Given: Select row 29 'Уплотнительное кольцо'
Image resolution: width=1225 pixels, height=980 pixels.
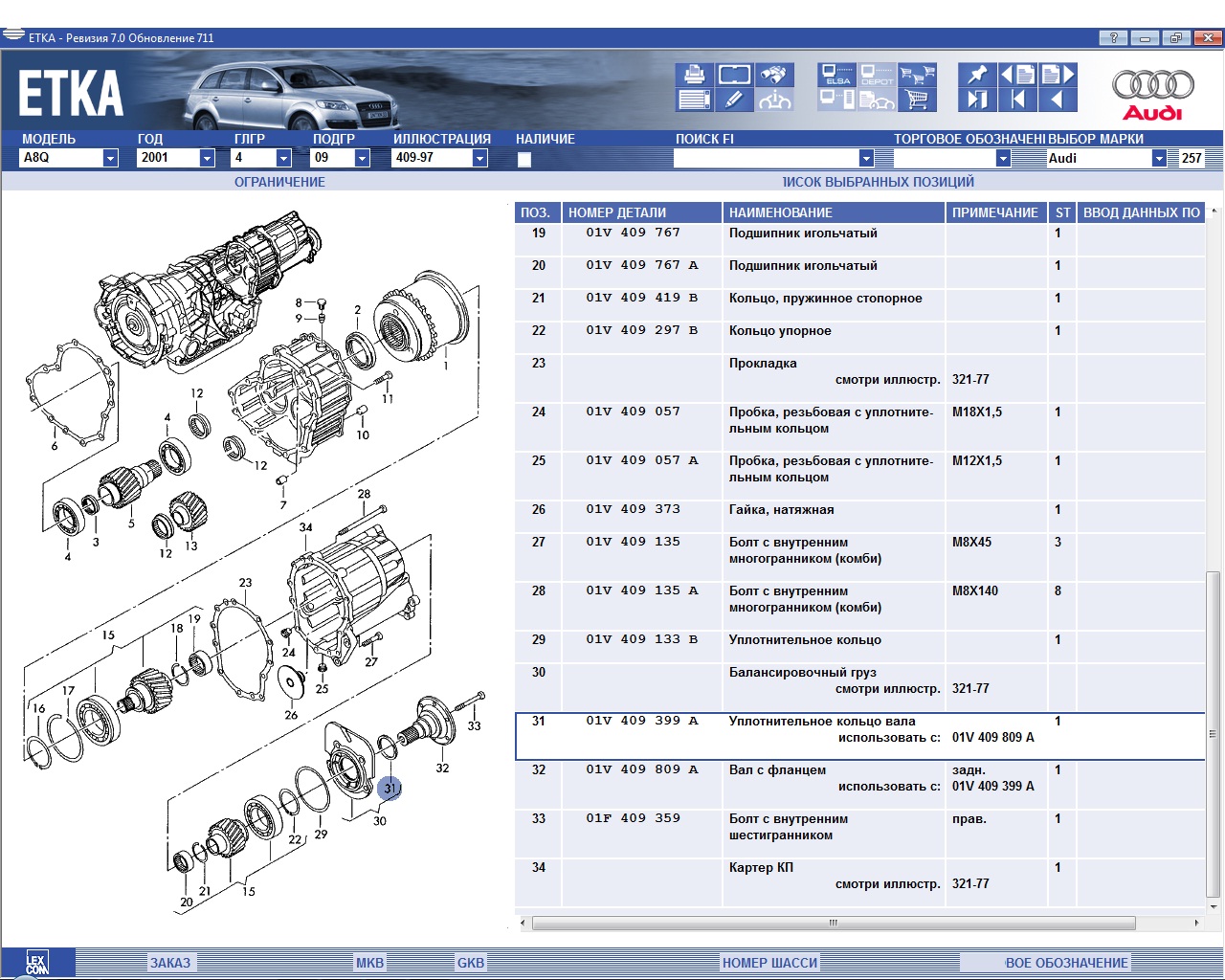Looking at the screenshot, I should click(859, 646).
